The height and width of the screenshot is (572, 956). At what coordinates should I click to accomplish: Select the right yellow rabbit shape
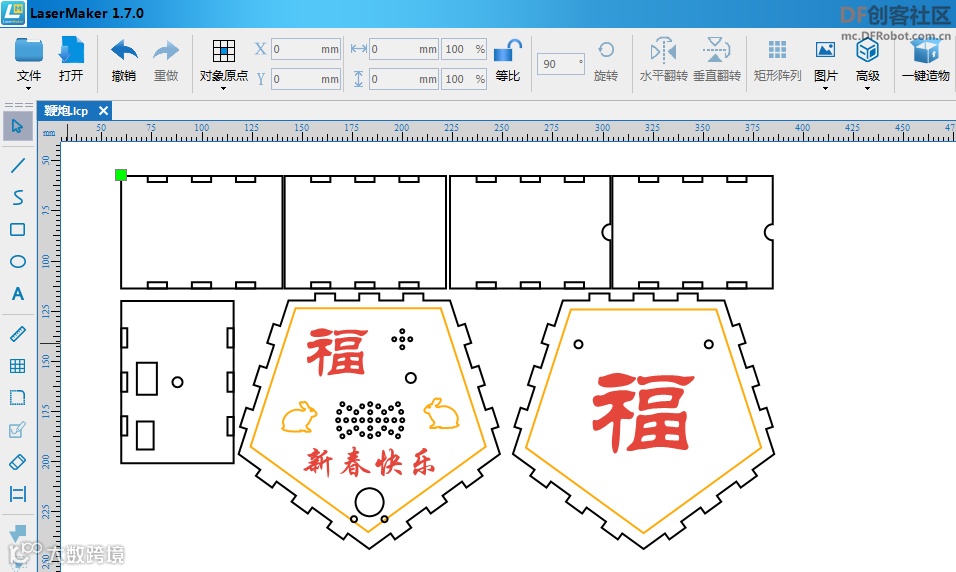(x=441, y=413)
